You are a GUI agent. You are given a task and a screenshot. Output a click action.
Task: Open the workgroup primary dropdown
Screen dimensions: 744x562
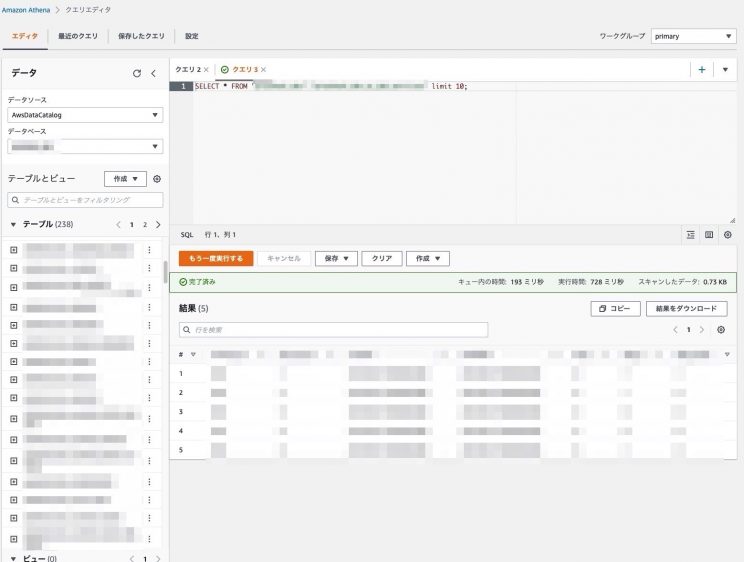point(693,36)
